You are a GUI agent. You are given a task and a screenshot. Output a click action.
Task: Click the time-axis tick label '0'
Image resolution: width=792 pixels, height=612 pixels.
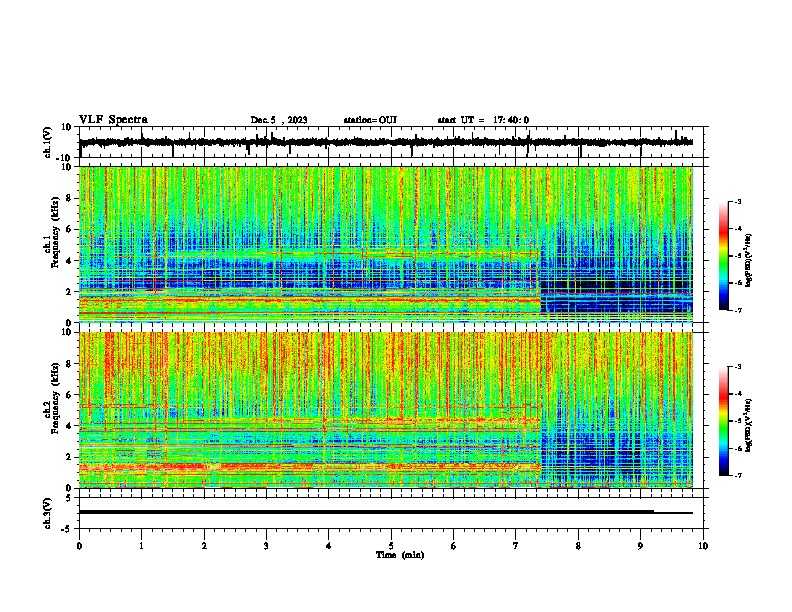click(x=79, y=546)
